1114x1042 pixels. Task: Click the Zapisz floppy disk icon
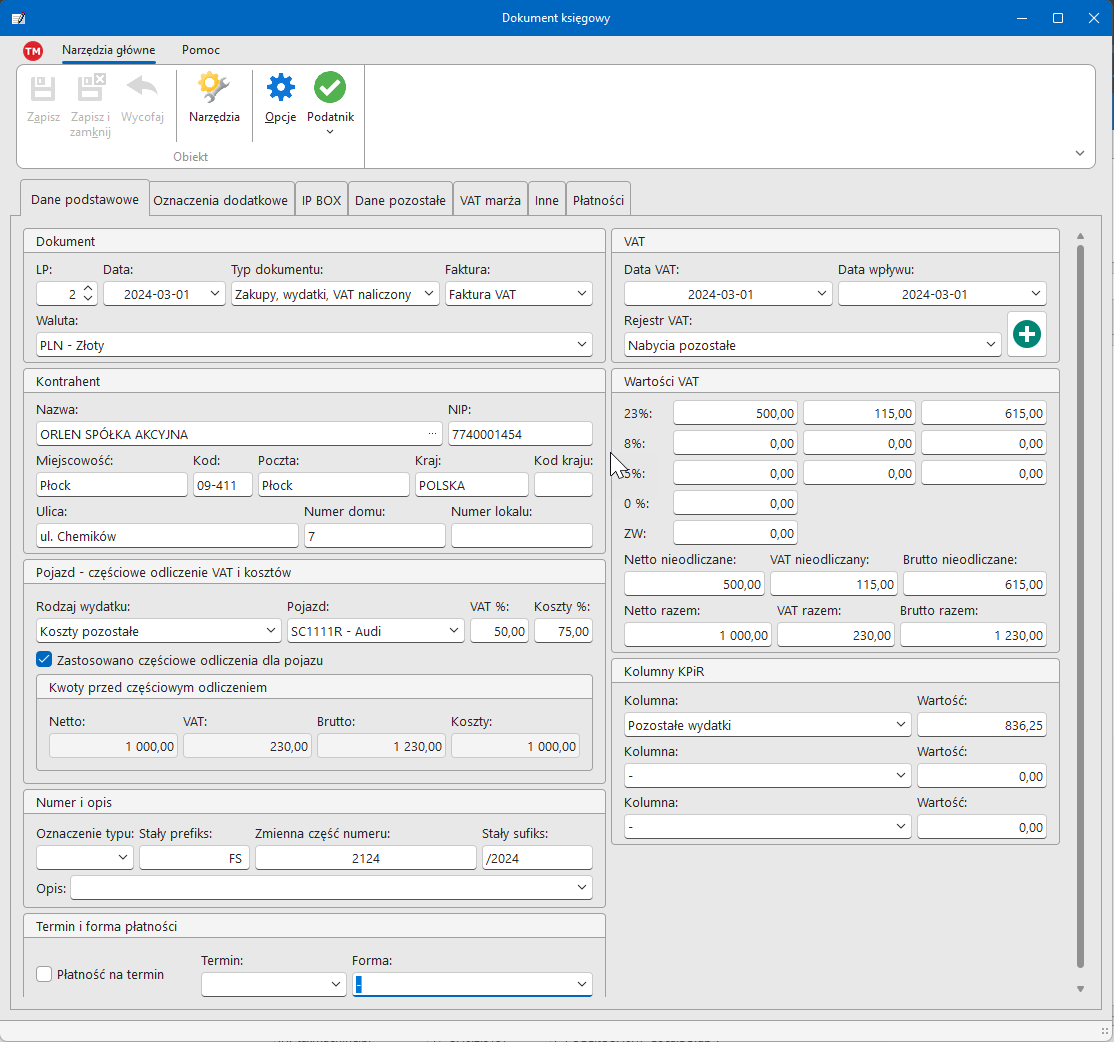tap(43, 89)
